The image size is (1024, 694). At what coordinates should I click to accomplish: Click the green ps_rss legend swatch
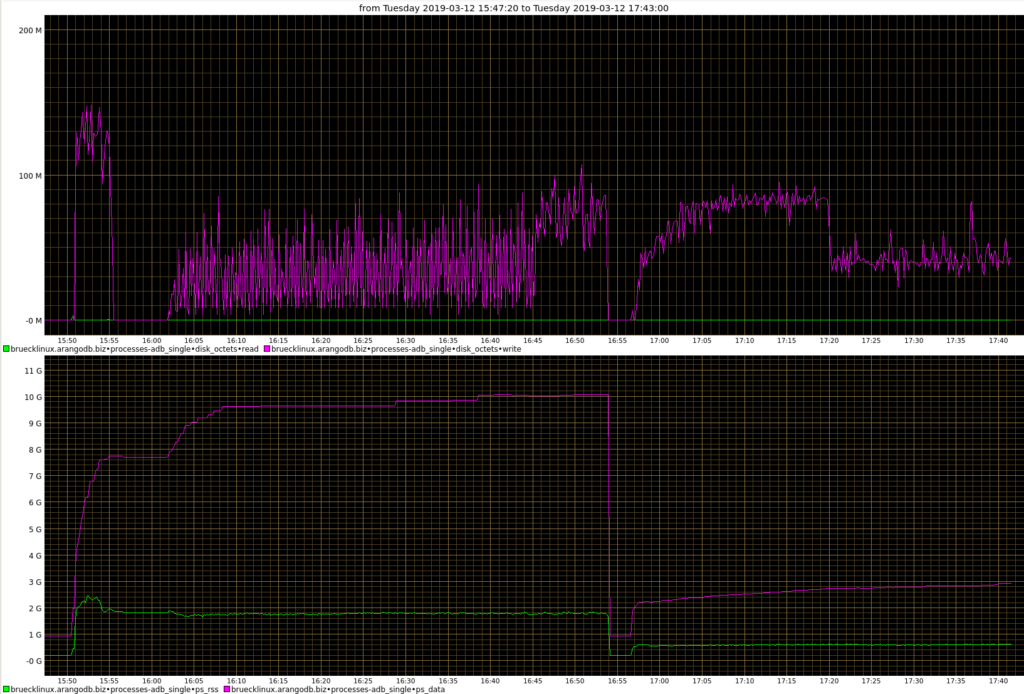5,689
